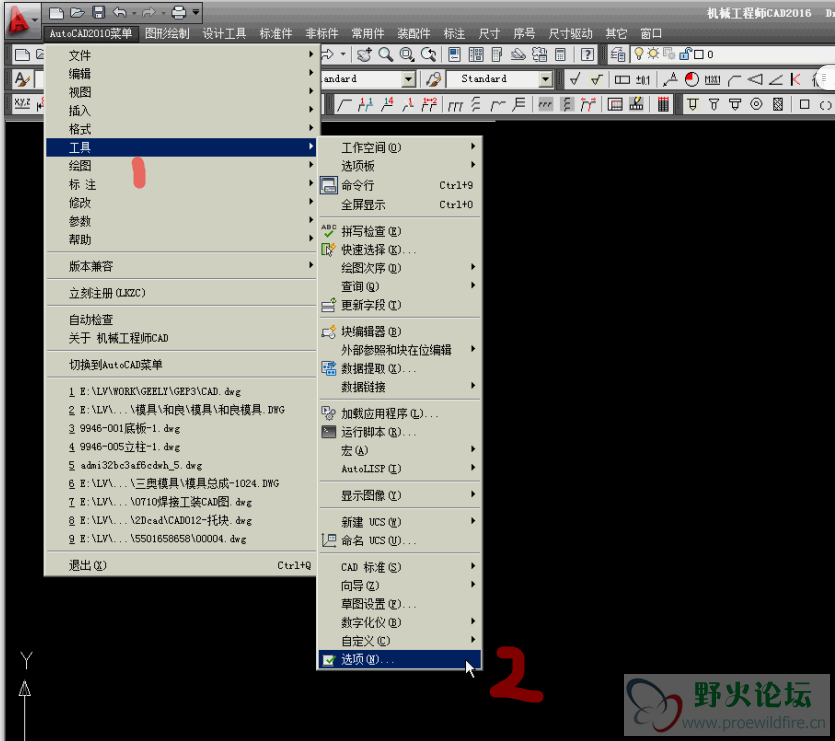Expand the 视图 submenu
The width and height of the screenshot is (835, 741).
click(181, 92)
